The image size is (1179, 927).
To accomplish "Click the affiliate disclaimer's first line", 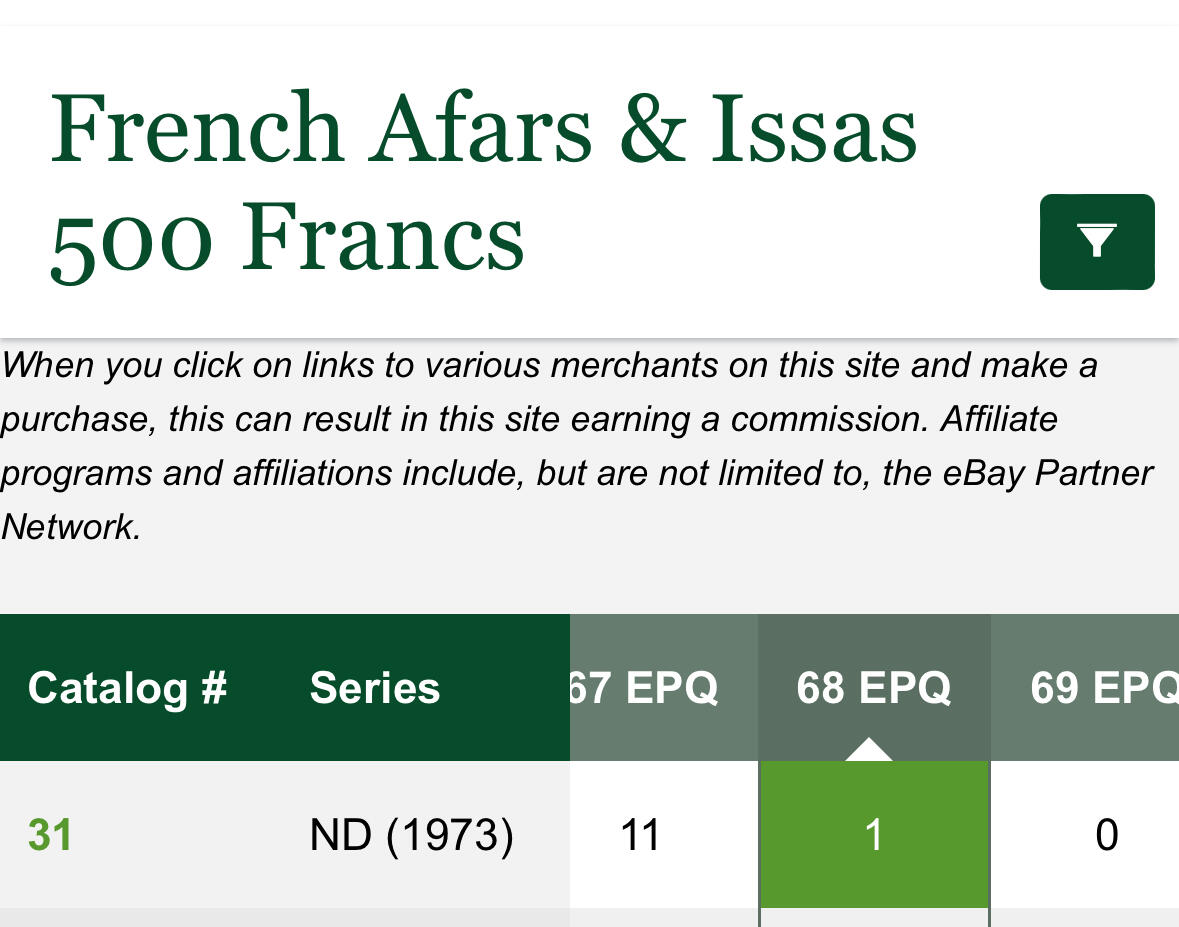I will 549,365.
